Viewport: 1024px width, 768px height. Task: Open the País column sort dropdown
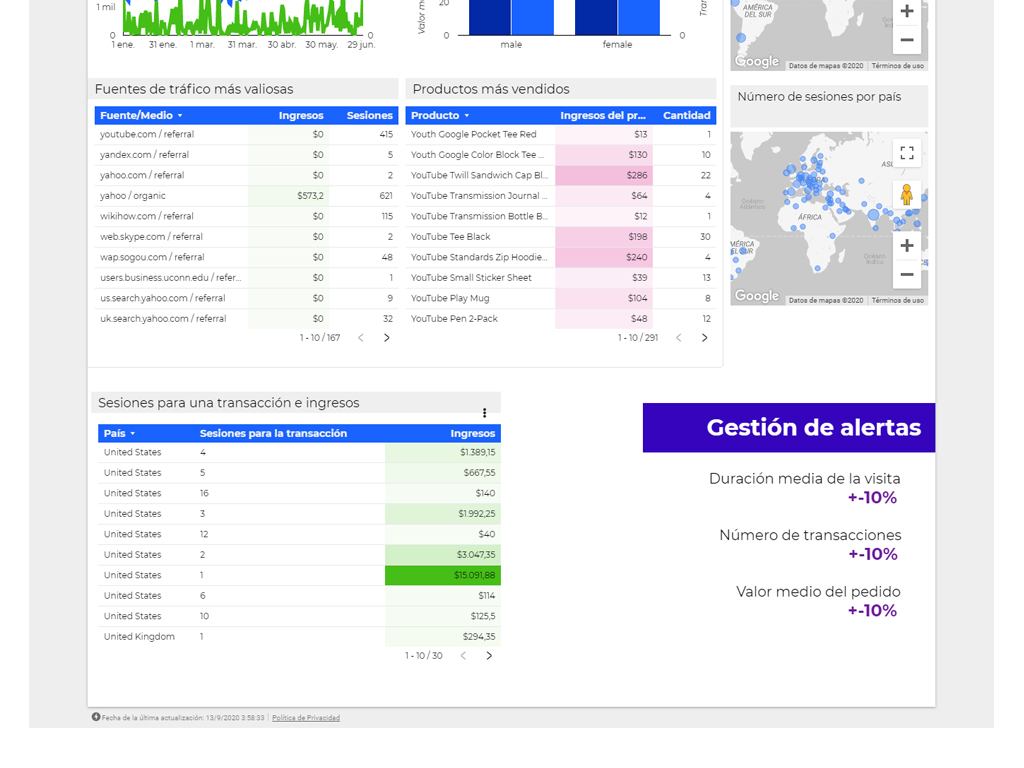click(x=132, y=434)
